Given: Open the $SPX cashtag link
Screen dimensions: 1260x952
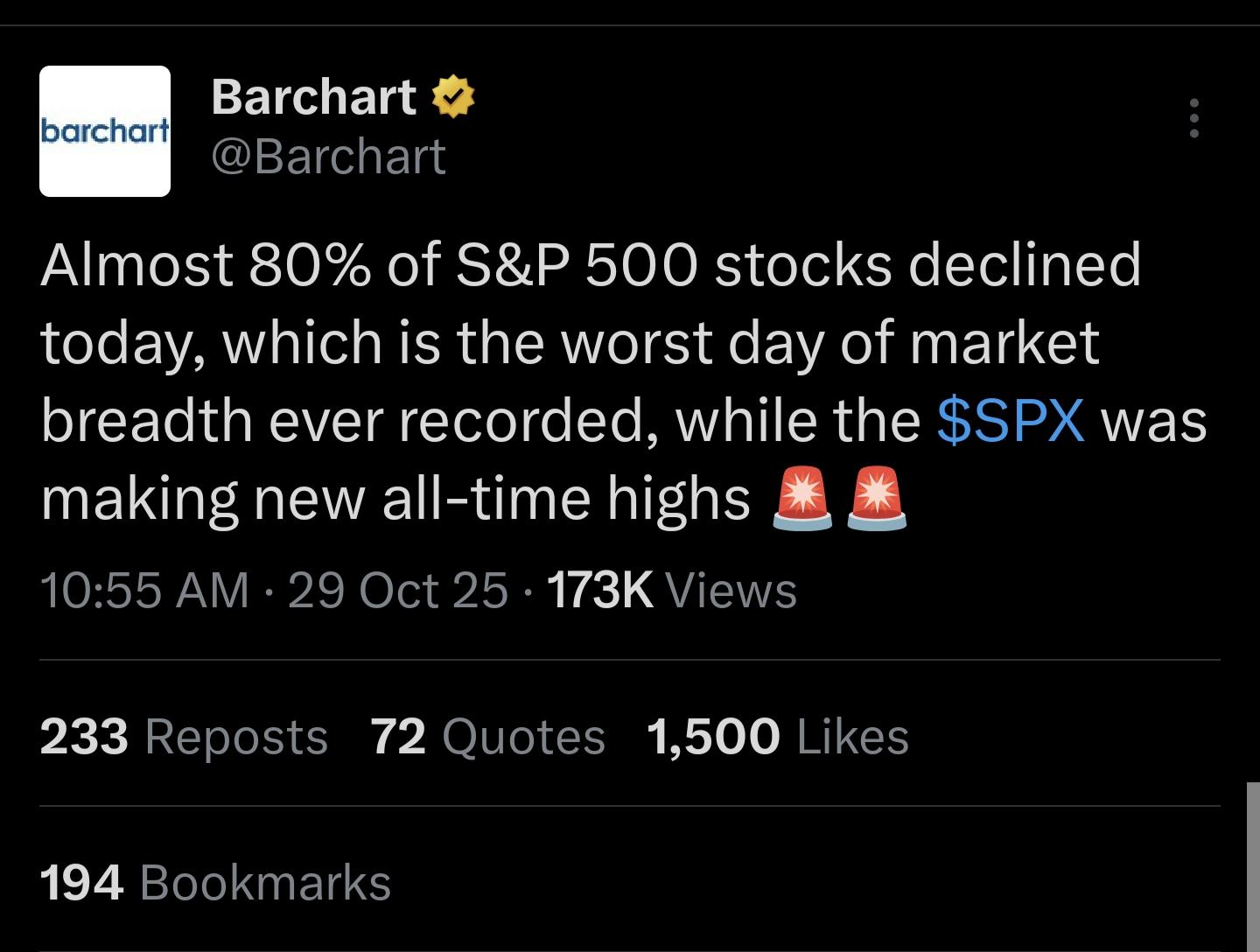Looking at the screenshot, I should [x=1011, y=420].
